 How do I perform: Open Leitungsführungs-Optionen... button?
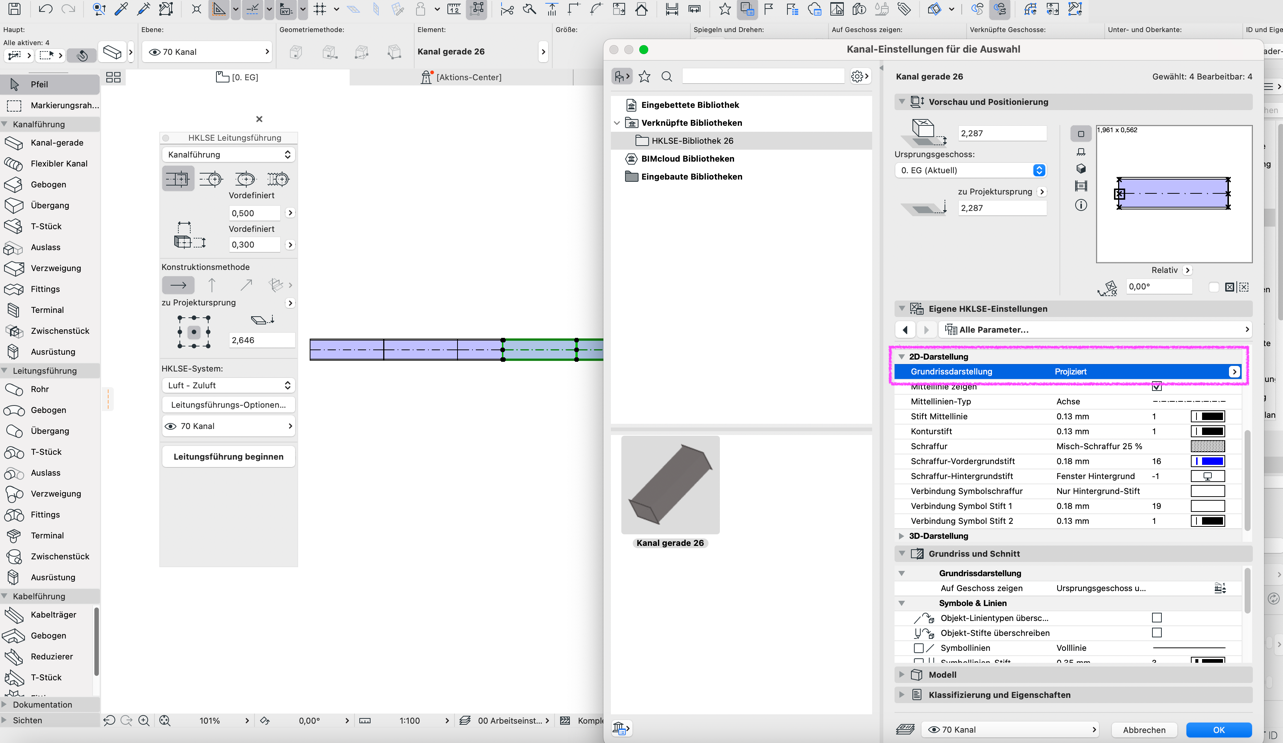coord(228,405)
